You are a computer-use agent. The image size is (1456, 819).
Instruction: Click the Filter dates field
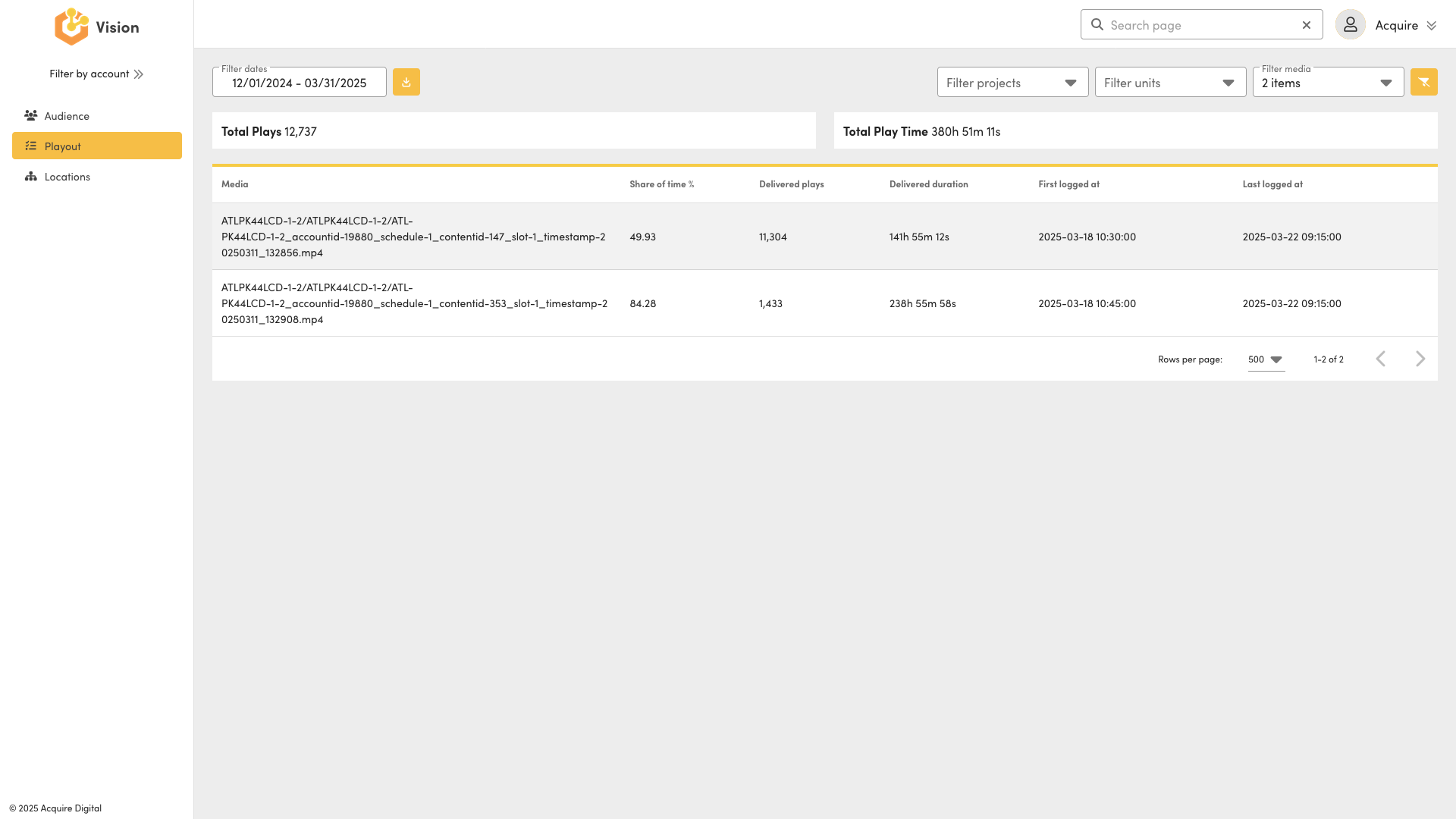(300, 82)
